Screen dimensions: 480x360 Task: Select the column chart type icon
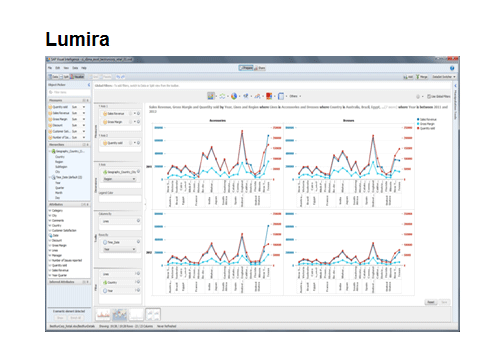tap(211, 96)
